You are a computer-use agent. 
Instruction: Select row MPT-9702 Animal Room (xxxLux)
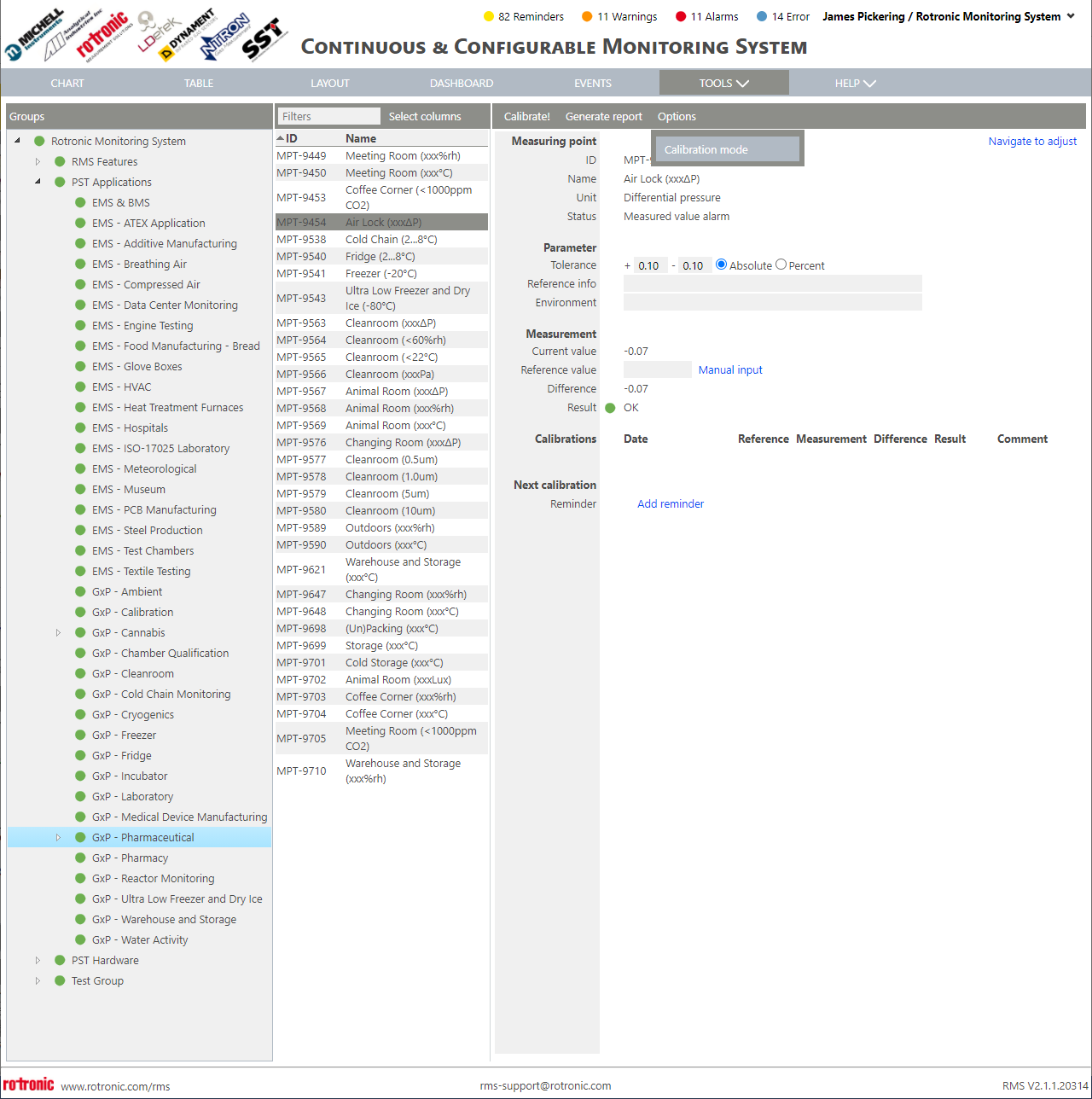coord(381,679)
